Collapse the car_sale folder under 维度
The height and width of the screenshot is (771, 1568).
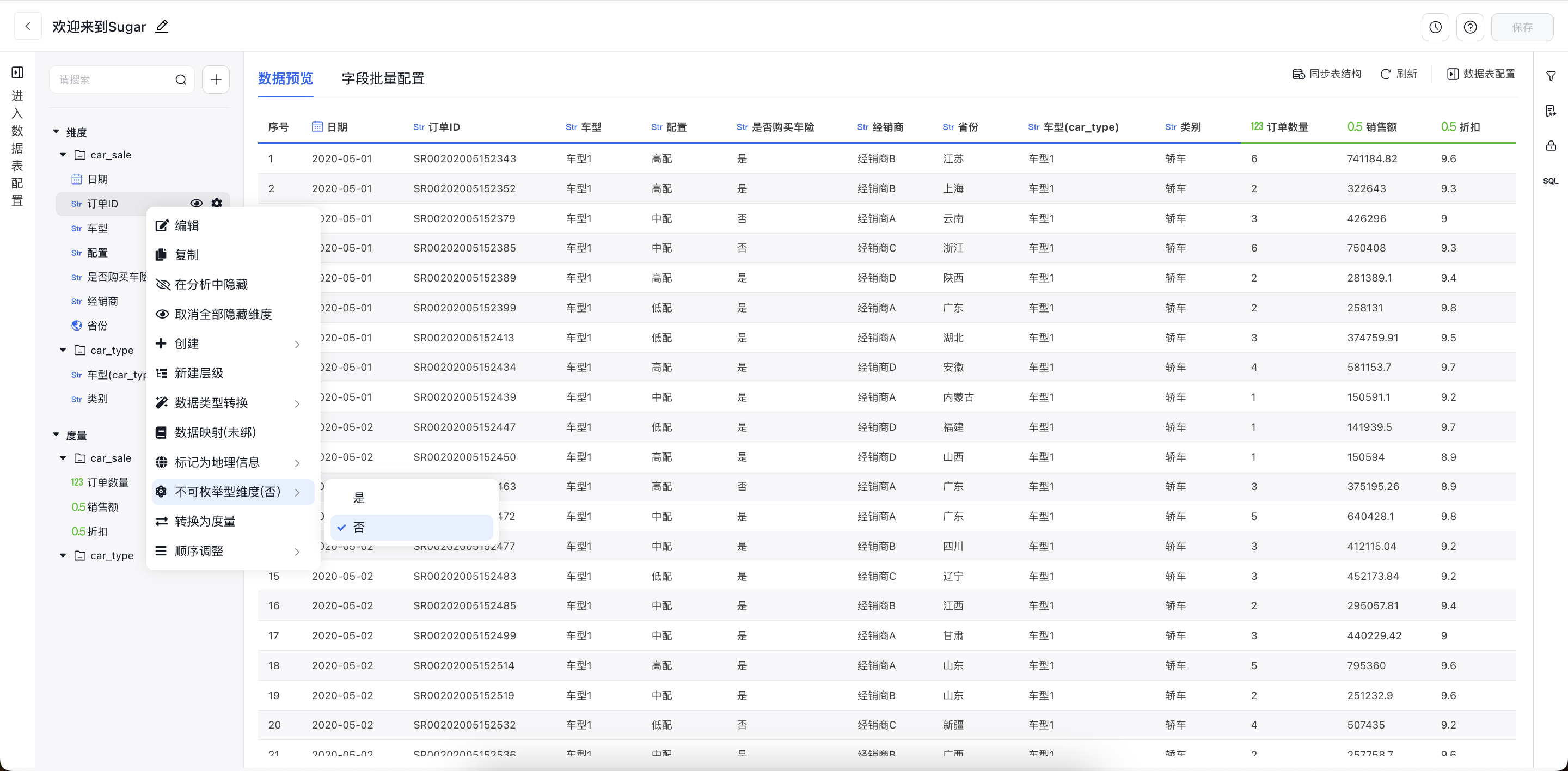[63, 155]
